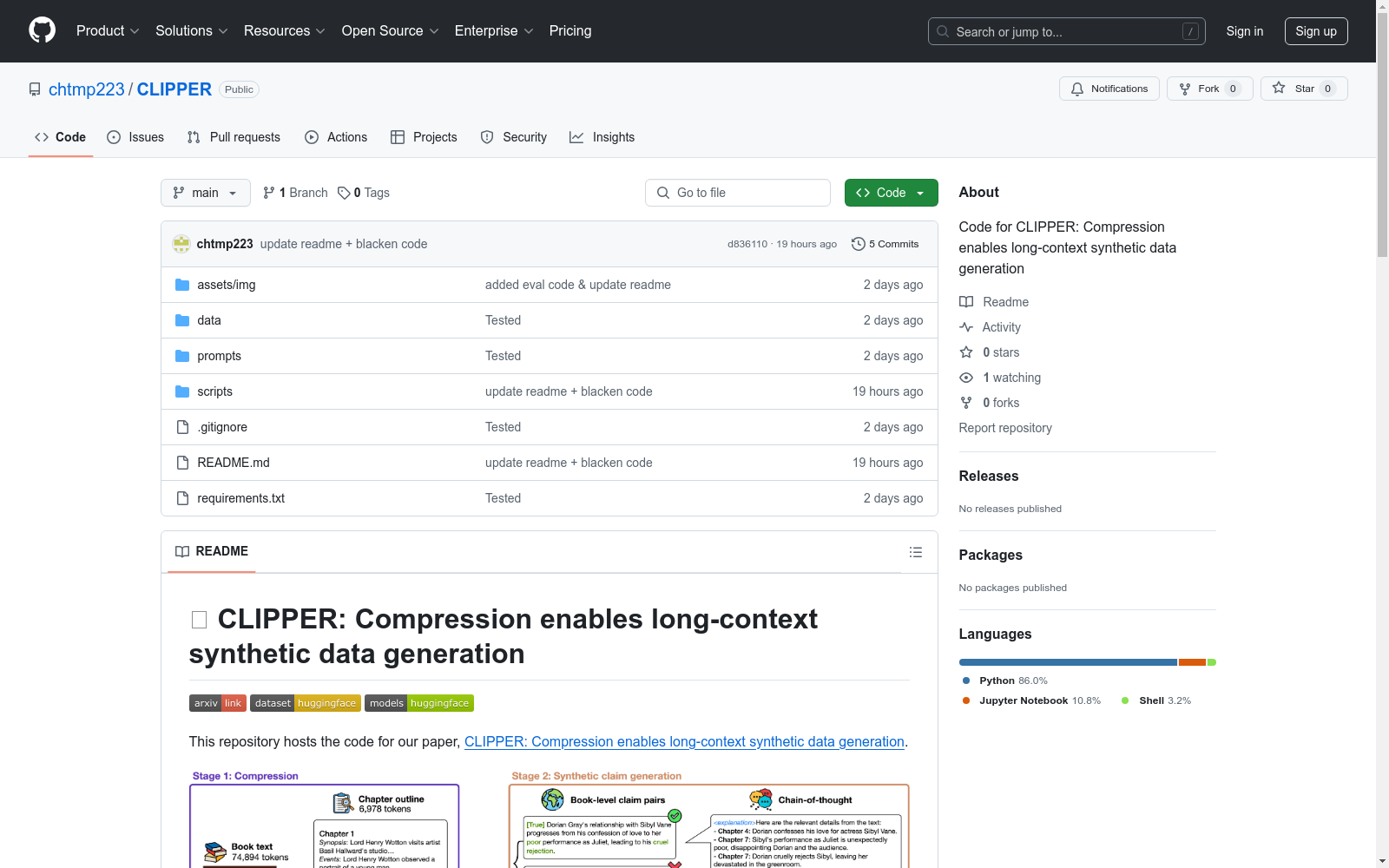Click the models huggingface badge
This screenshot has height=868, width=1389.
click(419, 703)
